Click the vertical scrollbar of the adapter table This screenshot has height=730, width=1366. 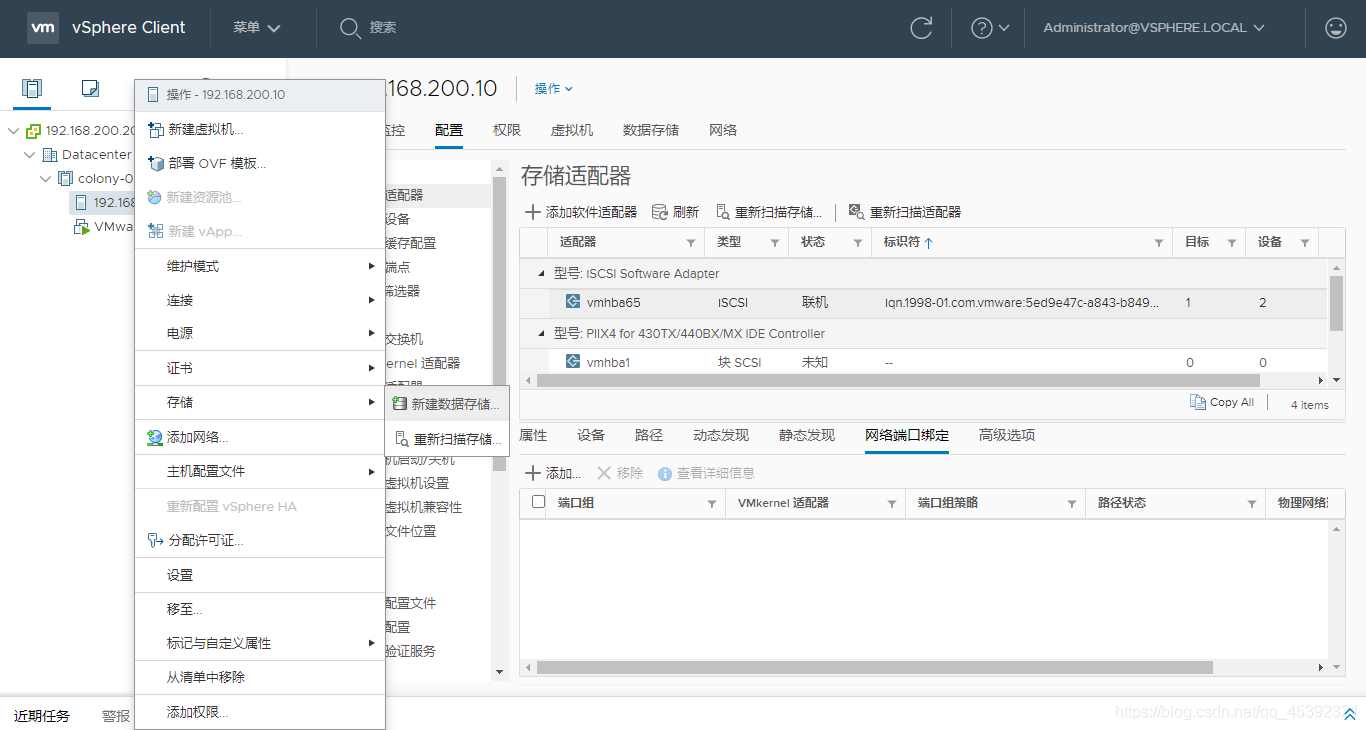click(x=1336, y=303)
